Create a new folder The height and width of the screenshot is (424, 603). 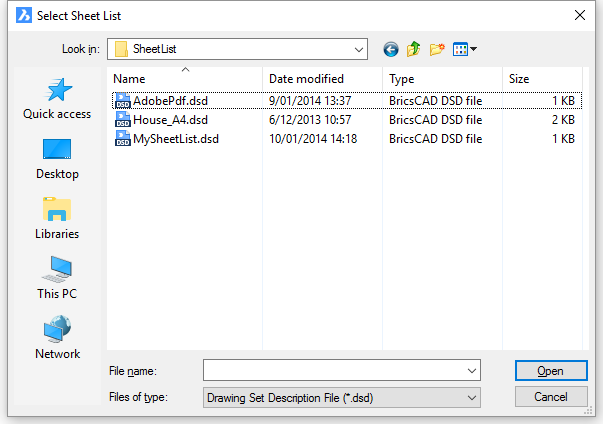[x=437, y=49]
